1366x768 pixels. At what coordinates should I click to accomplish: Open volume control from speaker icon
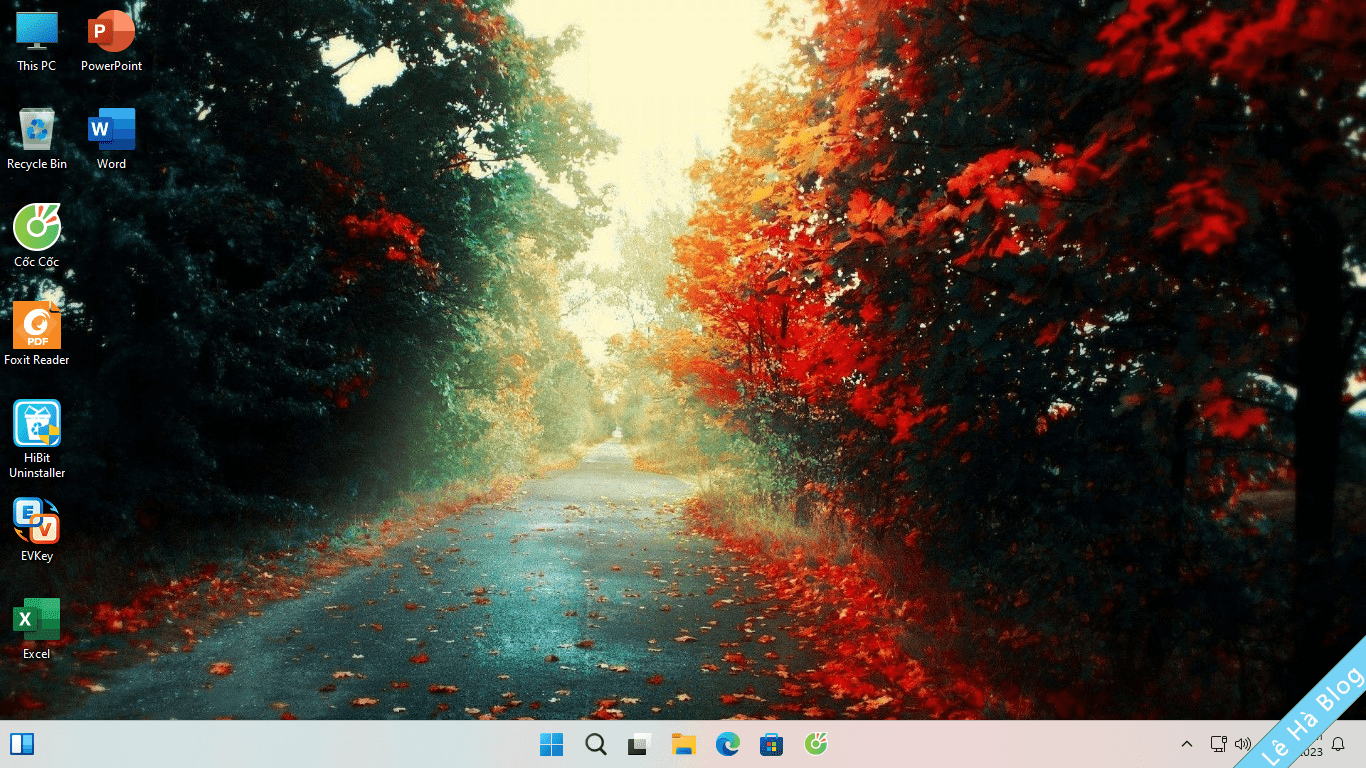click(x=1243, y=744)
